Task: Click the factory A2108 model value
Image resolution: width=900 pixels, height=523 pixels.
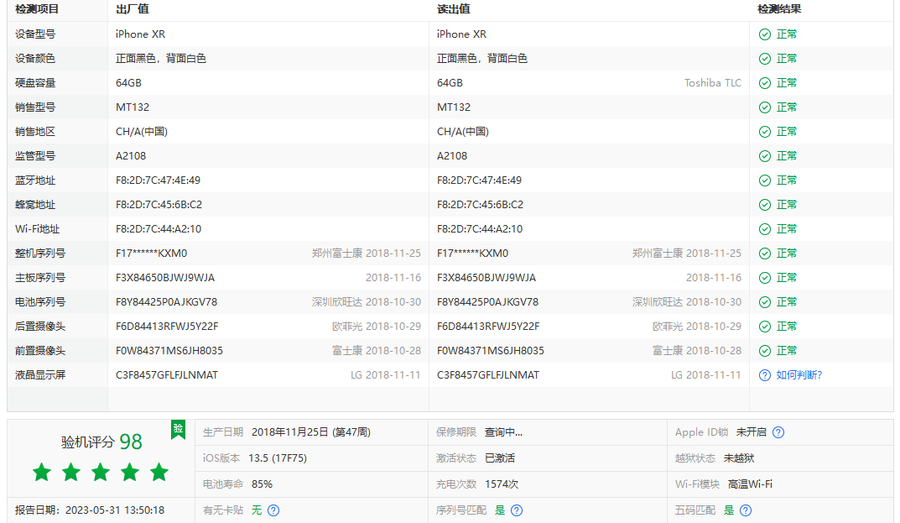Action: coord(131,156)
